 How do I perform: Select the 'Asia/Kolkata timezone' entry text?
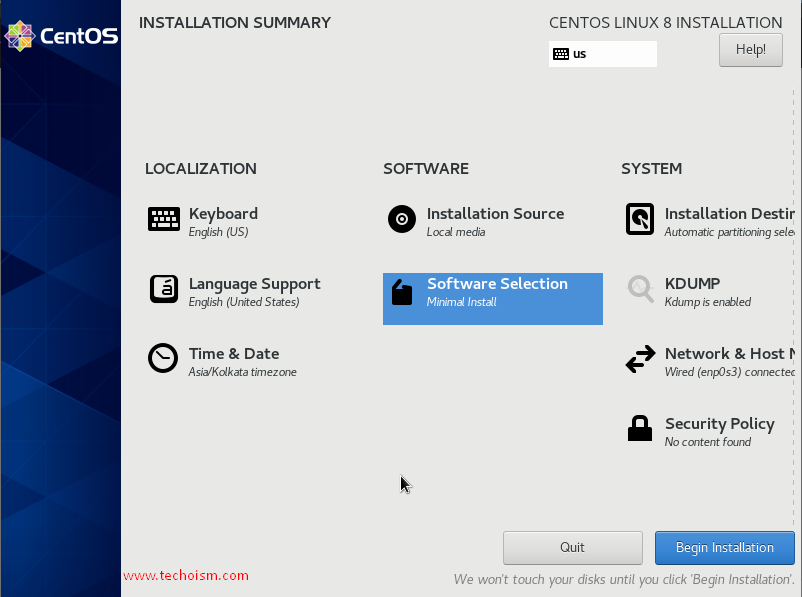coord(242,372)
